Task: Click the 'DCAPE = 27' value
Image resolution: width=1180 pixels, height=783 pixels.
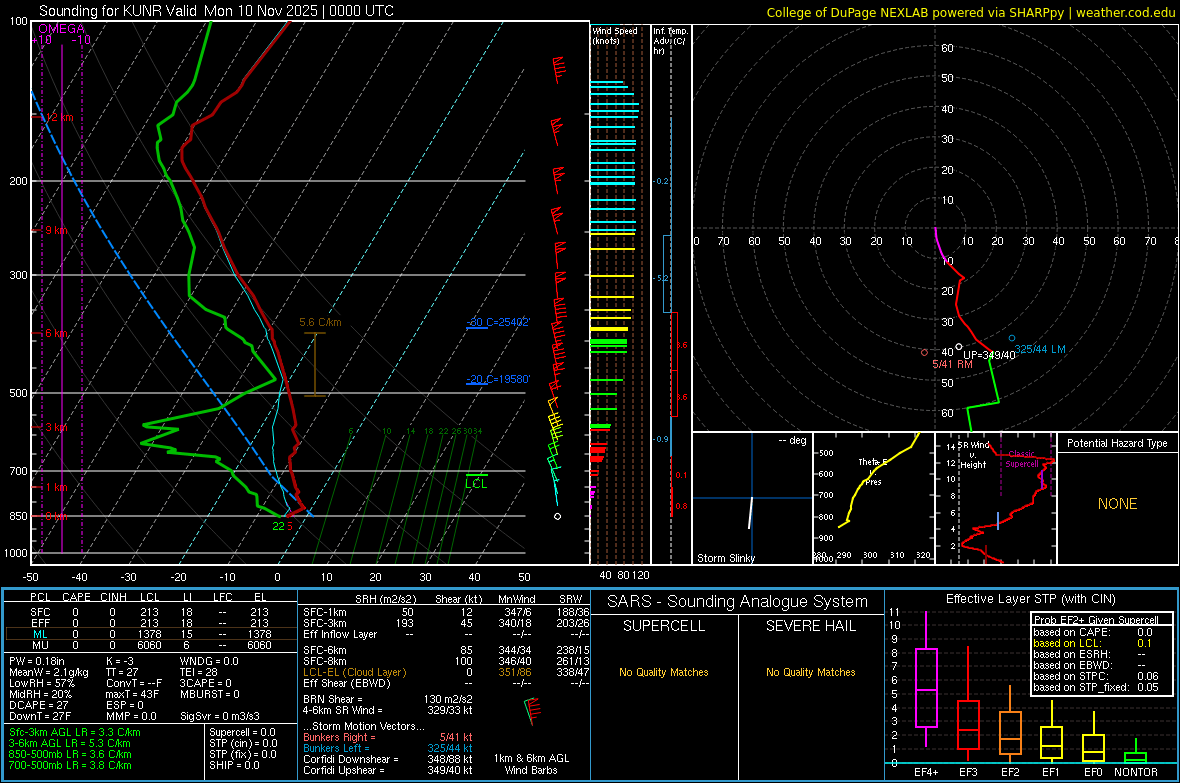Action: tap(39, 705)
